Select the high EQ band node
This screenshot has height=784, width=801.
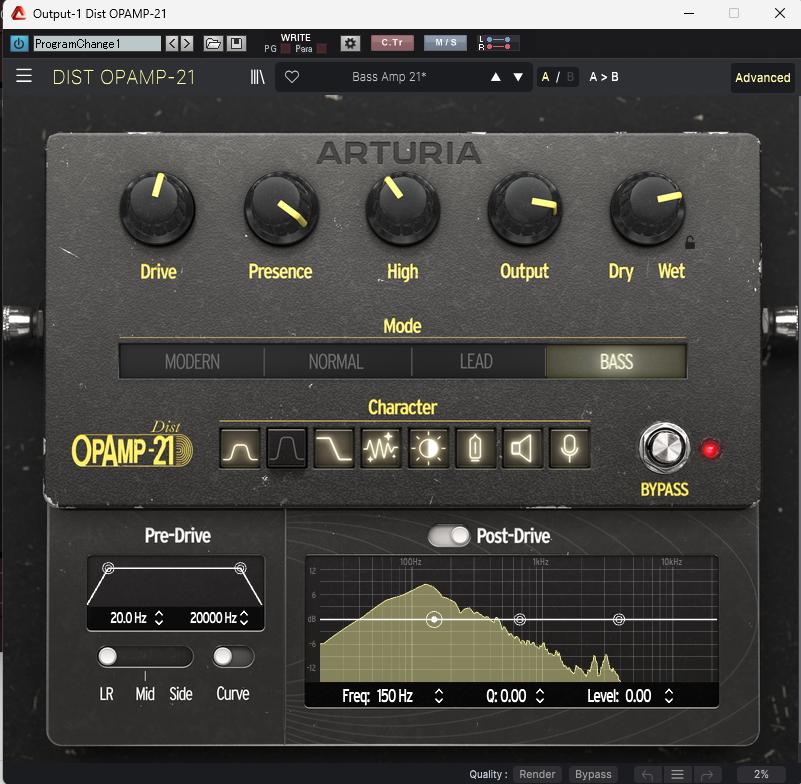(x=619, y=620)
